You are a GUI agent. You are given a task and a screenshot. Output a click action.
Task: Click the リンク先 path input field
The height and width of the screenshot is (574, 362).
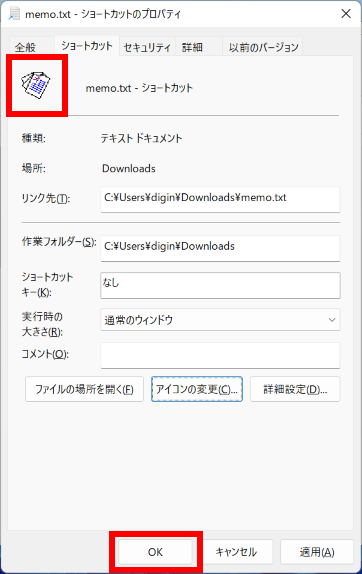[x=220, y=199]
